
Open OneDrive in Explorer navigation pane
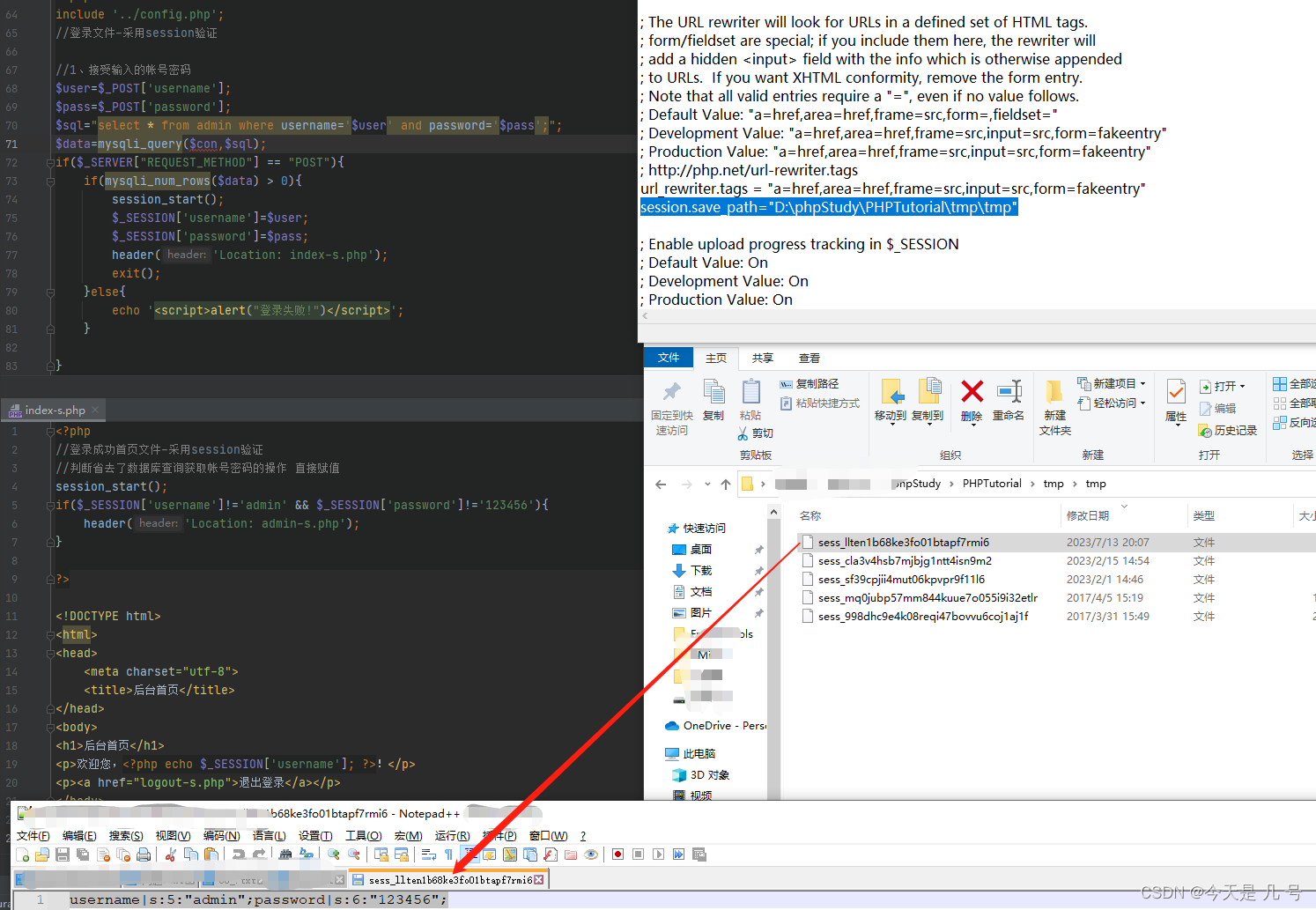pos(715,726)
